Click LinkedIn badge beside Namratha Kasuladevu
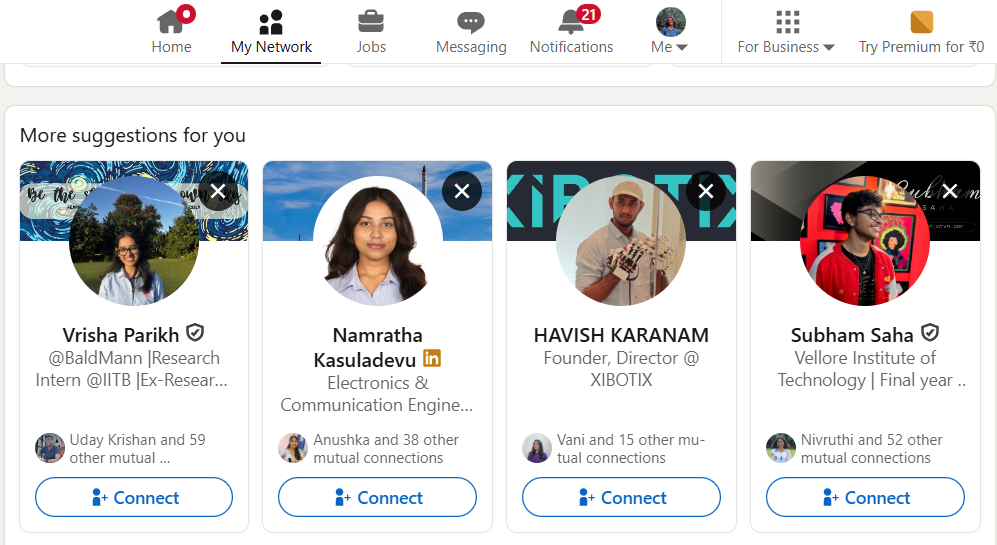This screenshot has width=997, height=545. (432, 358)
